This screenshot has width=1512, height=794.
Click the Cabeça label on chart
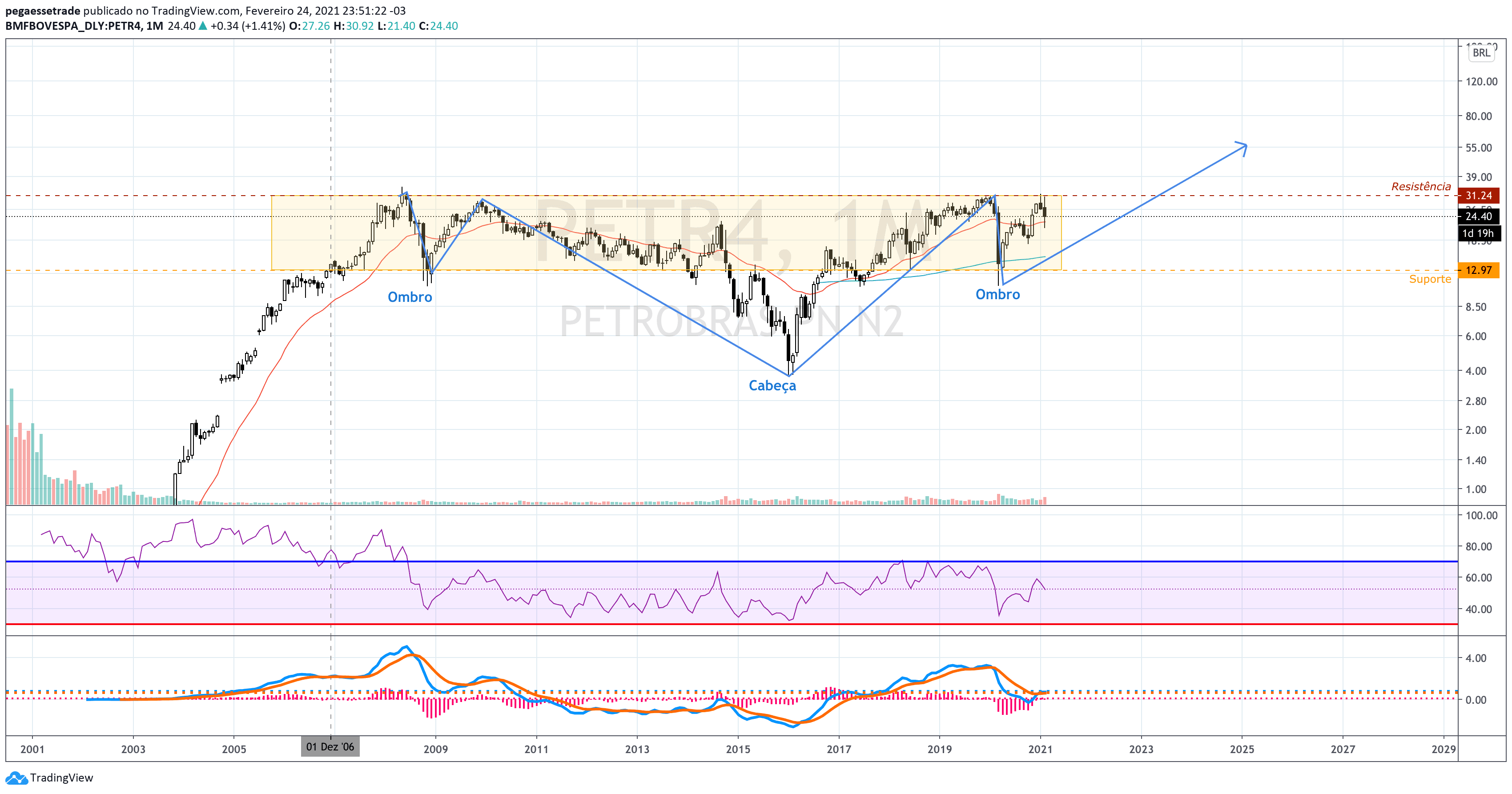pyautogui.click(x=772, y=385)
